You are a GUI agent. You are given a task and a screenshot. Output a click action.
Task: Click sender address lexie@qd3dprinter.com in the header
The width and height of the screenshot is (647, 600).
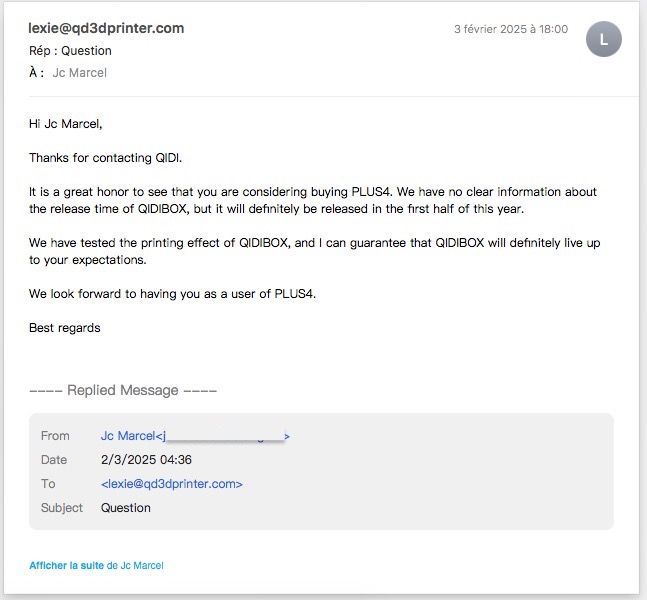(106, 28)
